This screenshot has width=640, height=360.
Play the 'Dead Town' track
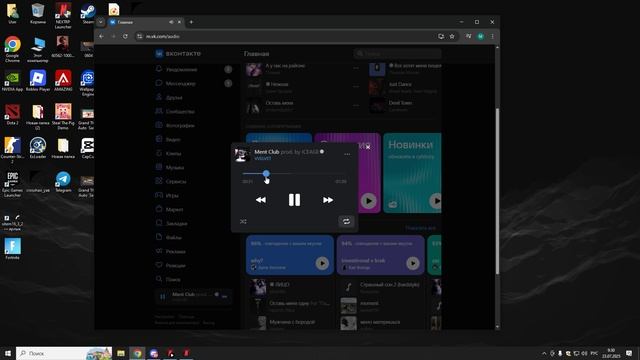[x=377, y=106]
